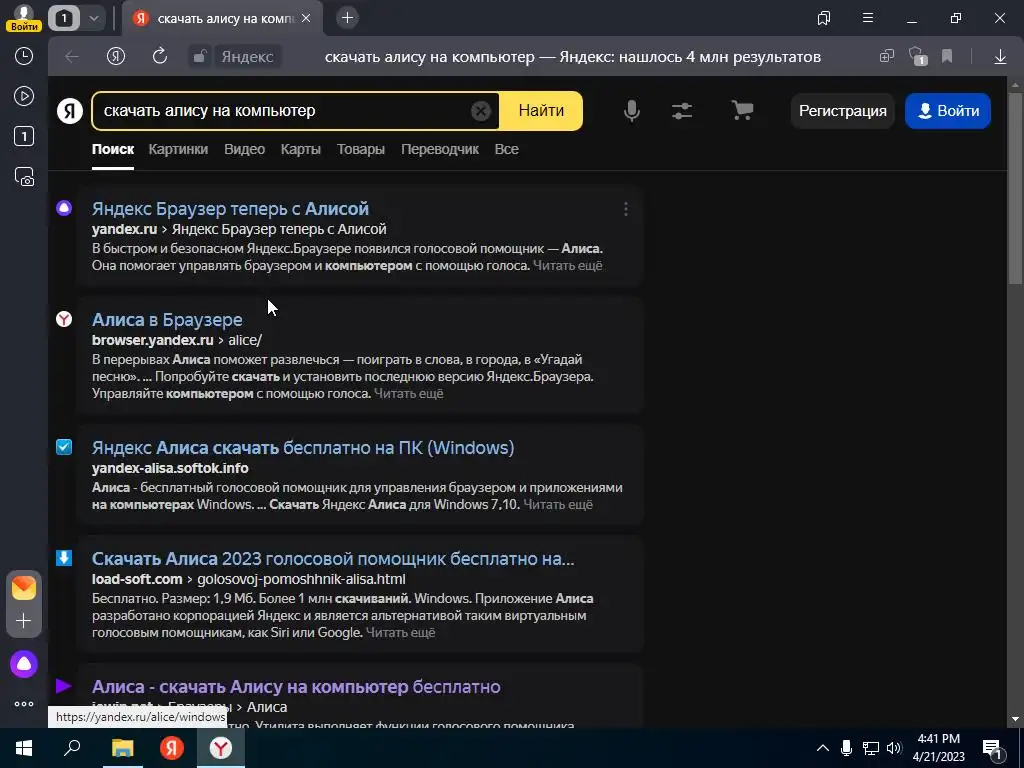Click the blue Войти button
This screenshot has width=1024, height=768.
(x=948, y=111)
